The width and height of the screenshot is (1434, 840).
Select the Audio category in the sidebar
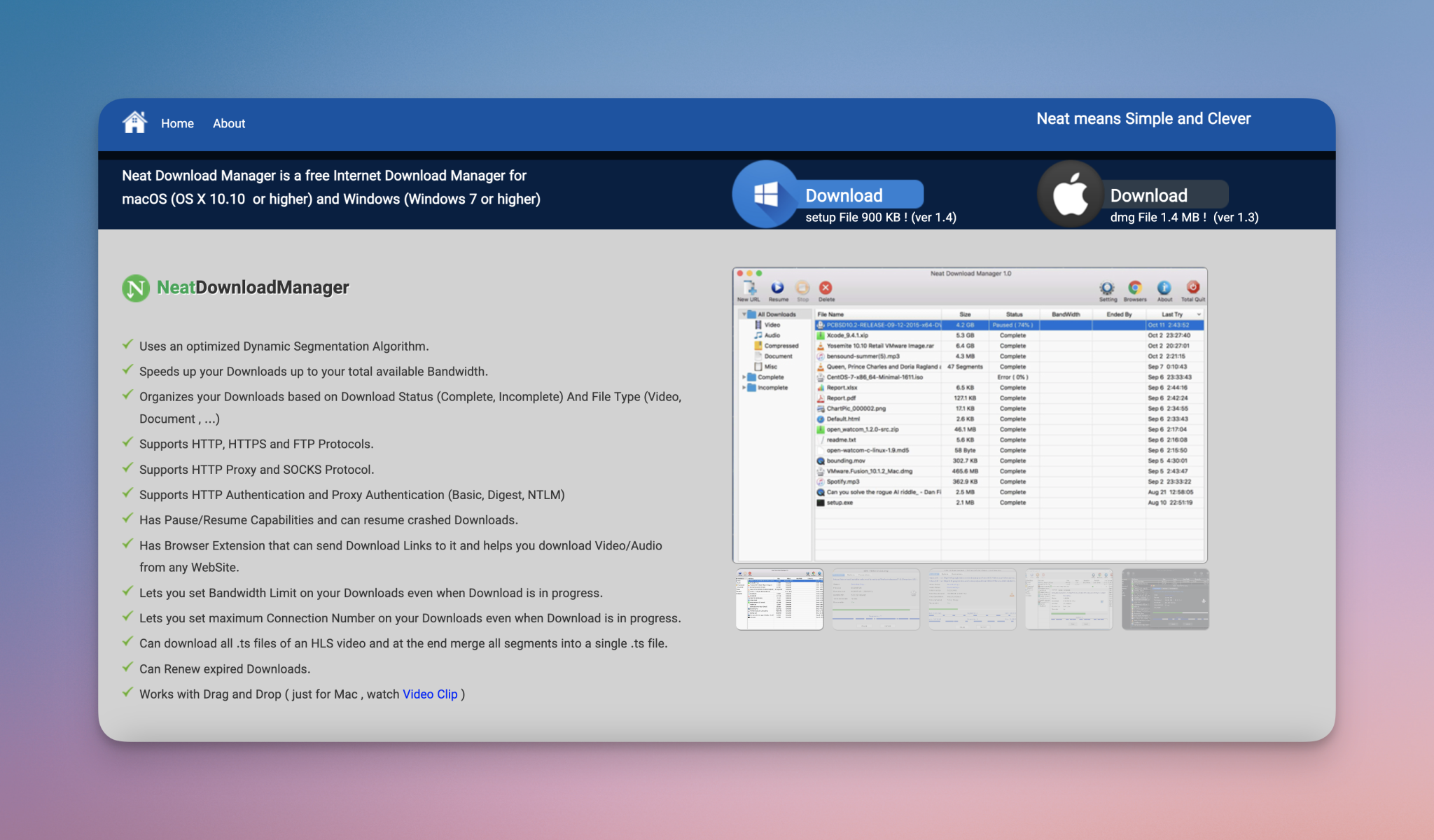[x=772, y=335]
